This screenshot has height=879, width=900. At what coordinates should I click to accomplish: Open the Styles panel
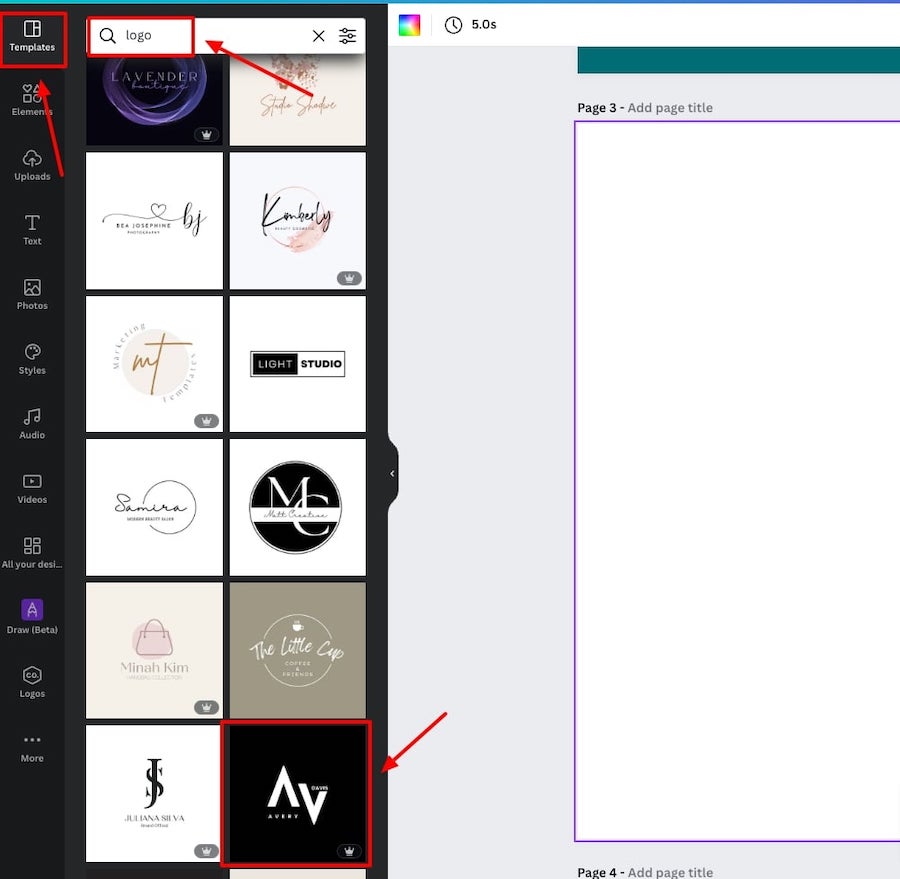32,358
